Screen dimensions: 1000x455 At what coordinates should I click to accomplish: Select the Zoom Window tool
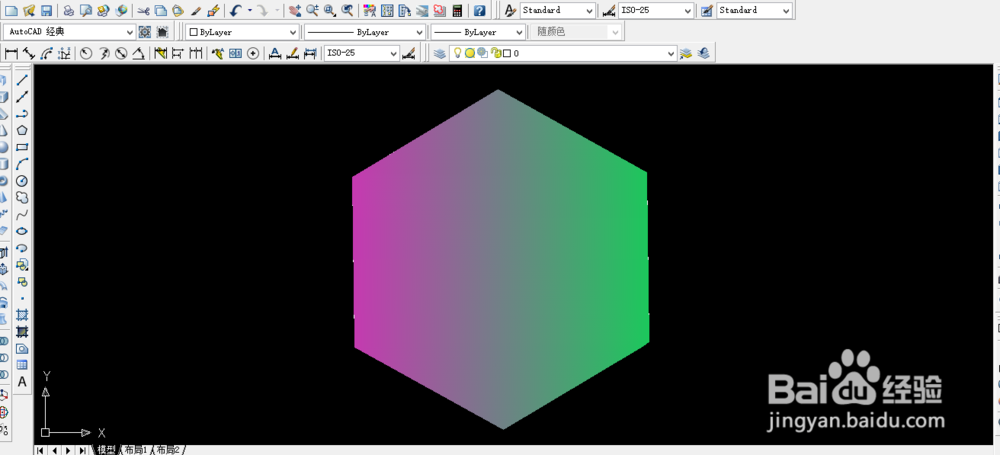pos(330,11)
